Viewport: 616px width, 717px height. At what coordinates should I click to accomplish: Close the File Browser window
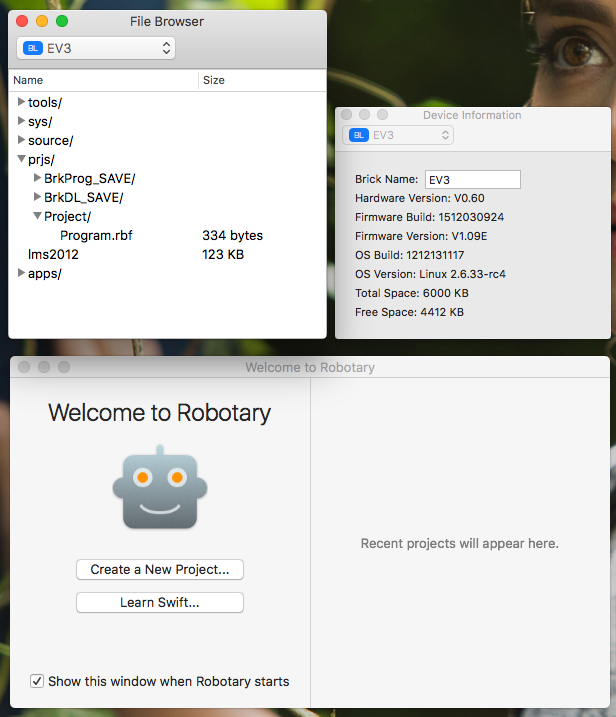22,21
